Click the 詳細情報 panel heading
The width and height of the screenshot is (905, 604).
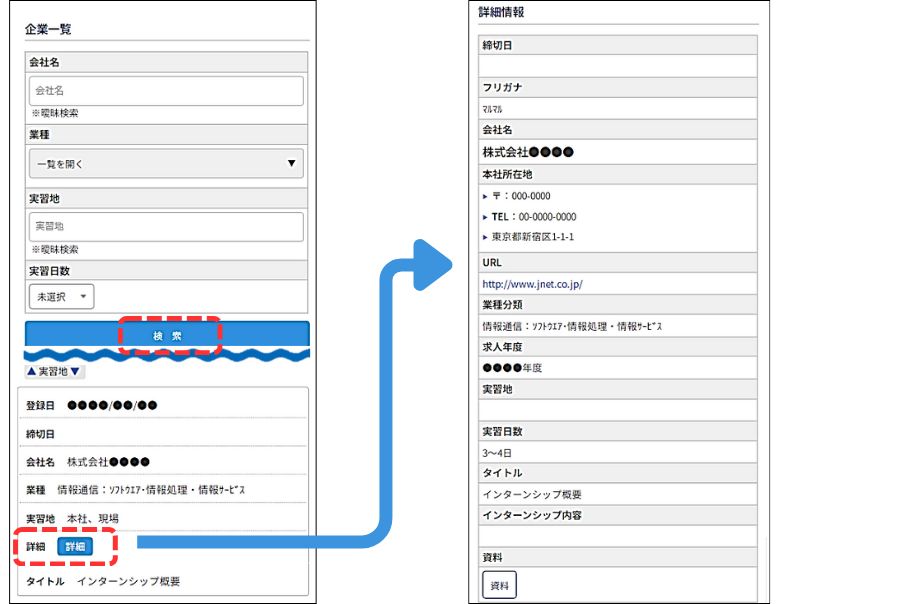[502, 13]
